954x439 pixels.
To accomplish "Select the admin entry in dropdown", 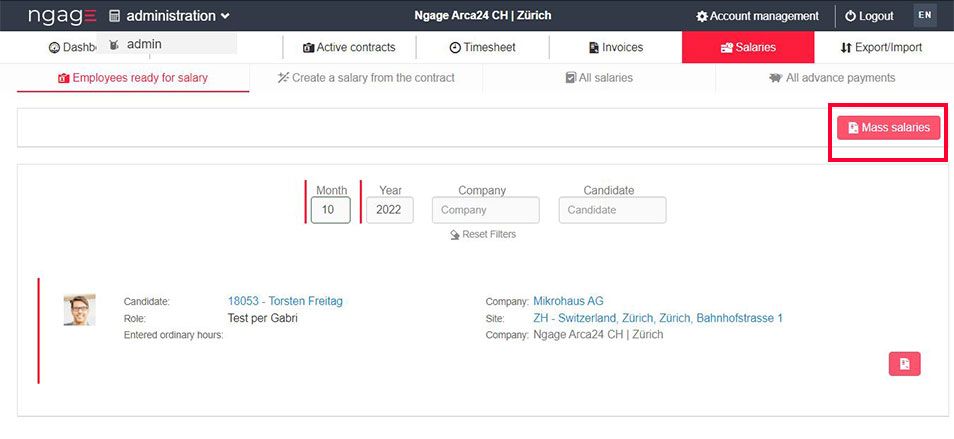I will pos(166,44).
